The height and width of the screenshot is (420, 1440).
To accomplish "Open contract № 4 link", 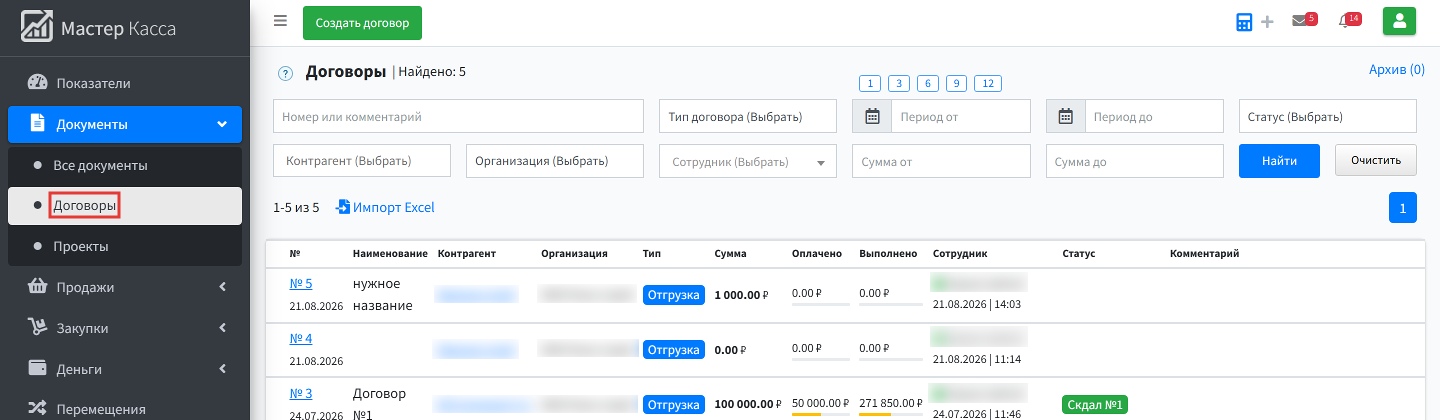I will point(301,338).
